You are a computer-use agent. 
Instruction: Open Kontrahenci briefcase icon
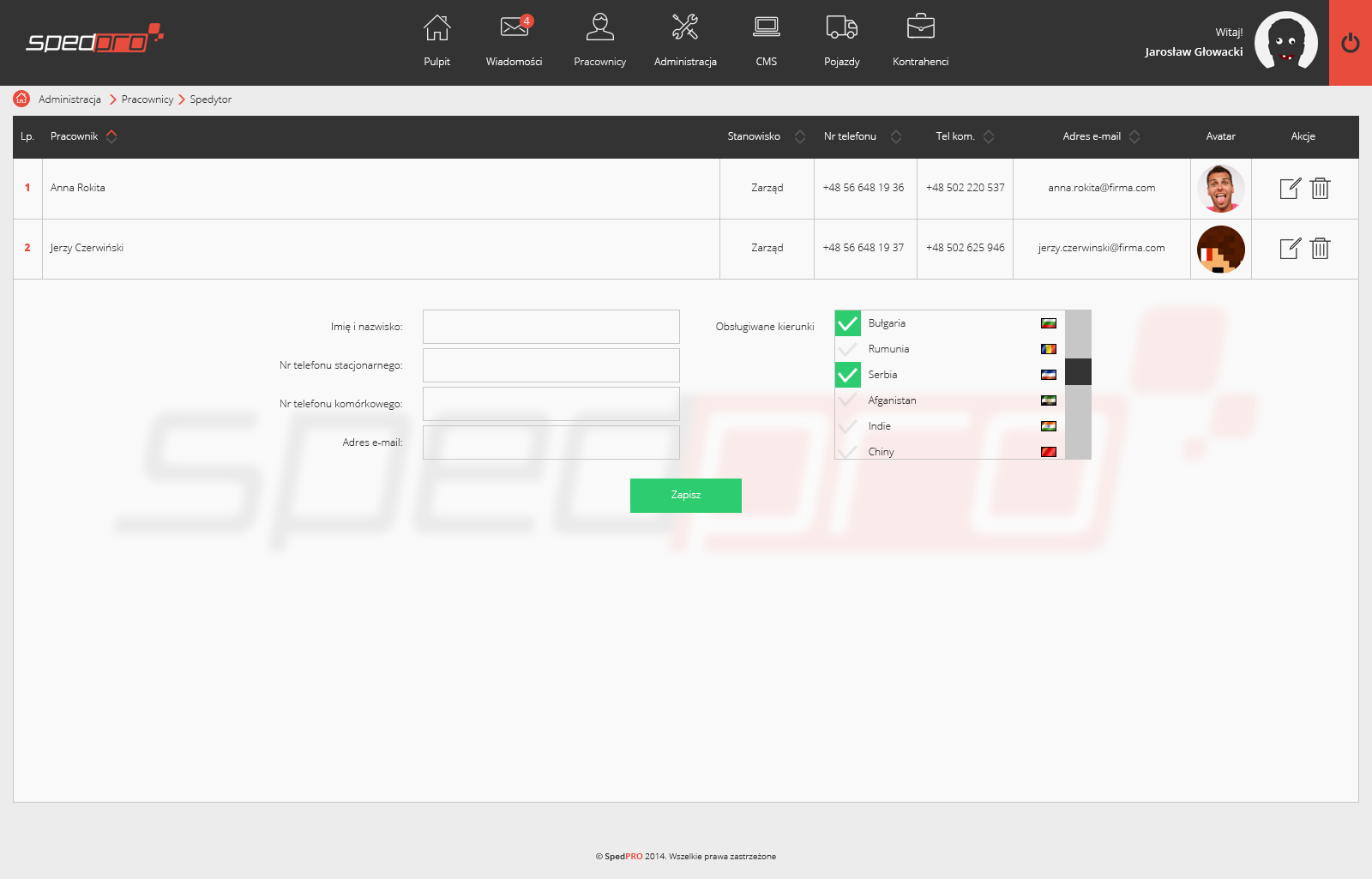tap(920, 28)
